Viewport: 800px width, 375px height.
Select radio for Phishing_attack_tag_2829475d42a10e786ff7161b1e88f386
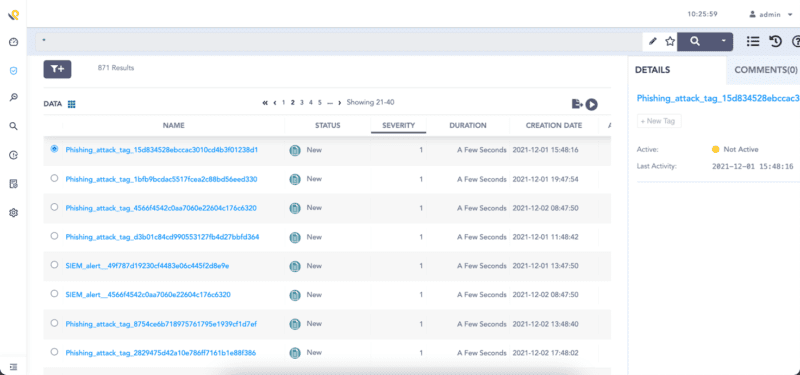55,352
